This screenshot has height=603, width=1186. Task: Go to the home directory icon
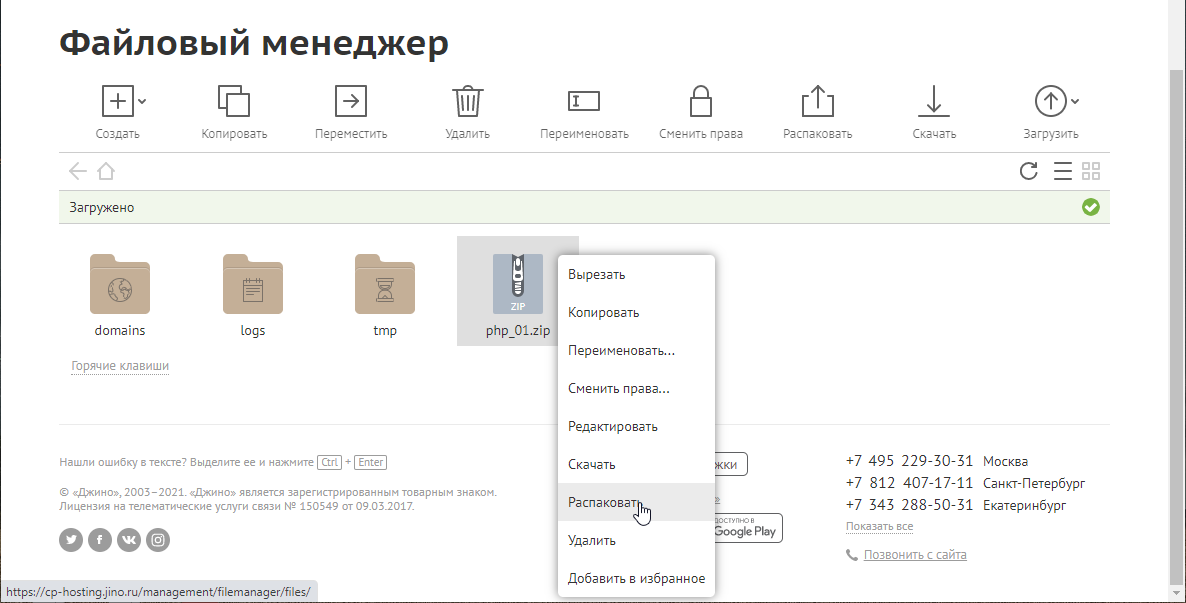pyautogui.click(x=106, y=171)
